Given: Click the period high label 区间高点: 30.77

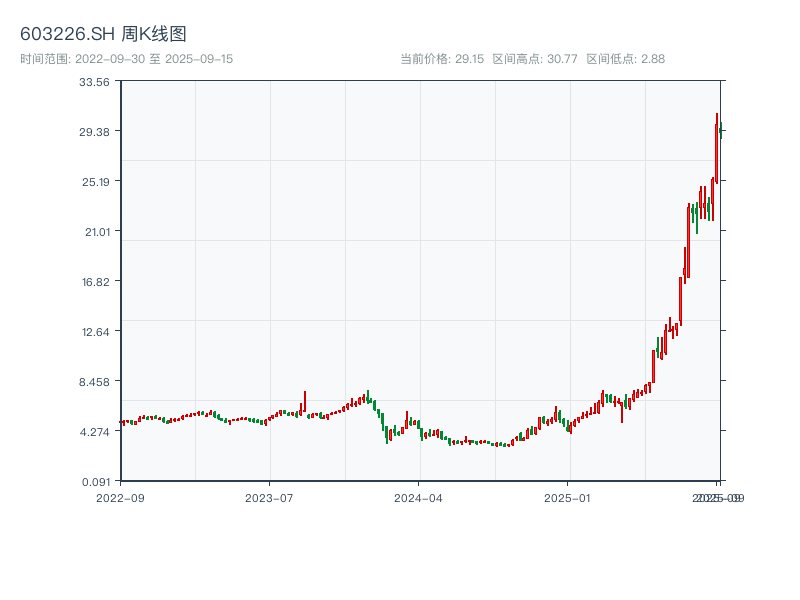Looking at the screenshot, I should coord(535,59).
